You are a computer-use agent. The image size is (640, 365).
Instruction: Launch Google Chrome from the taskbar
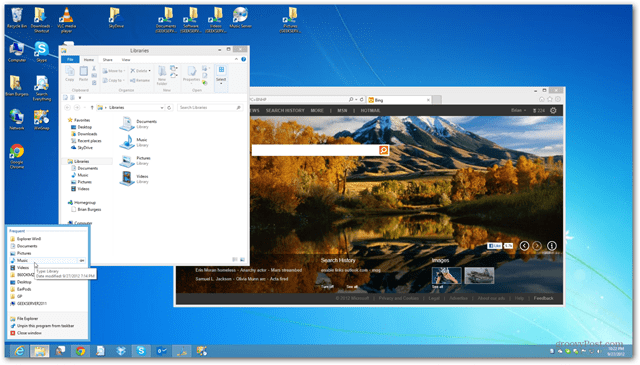[x=80, y=351]
